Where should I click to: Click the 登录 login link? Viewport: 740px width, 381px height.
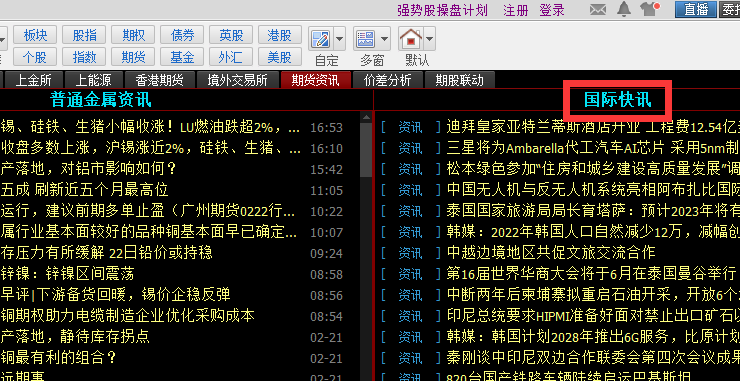[x=552, y=10]
